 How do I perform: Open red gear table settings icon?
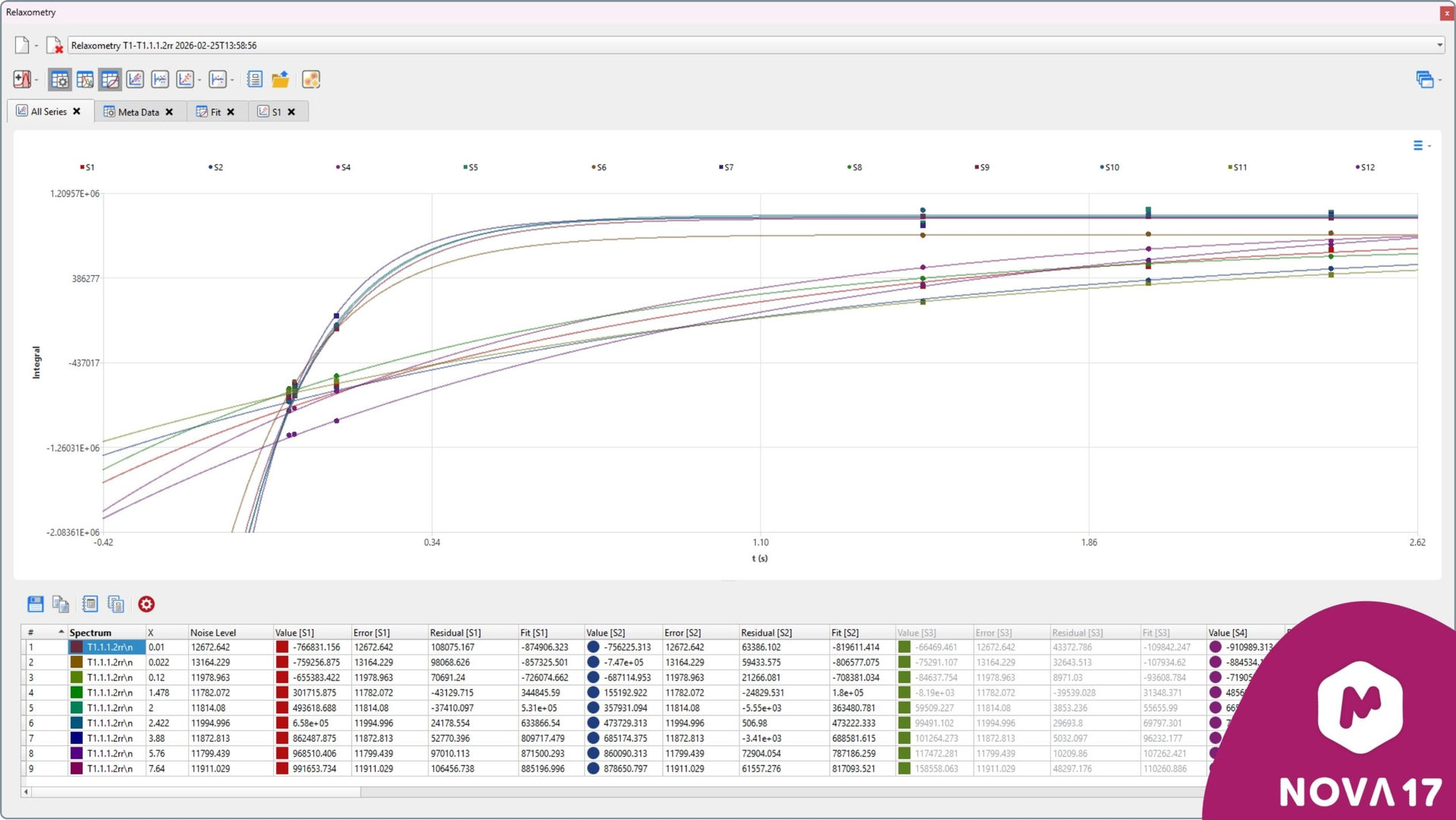[x=146, y=604]
